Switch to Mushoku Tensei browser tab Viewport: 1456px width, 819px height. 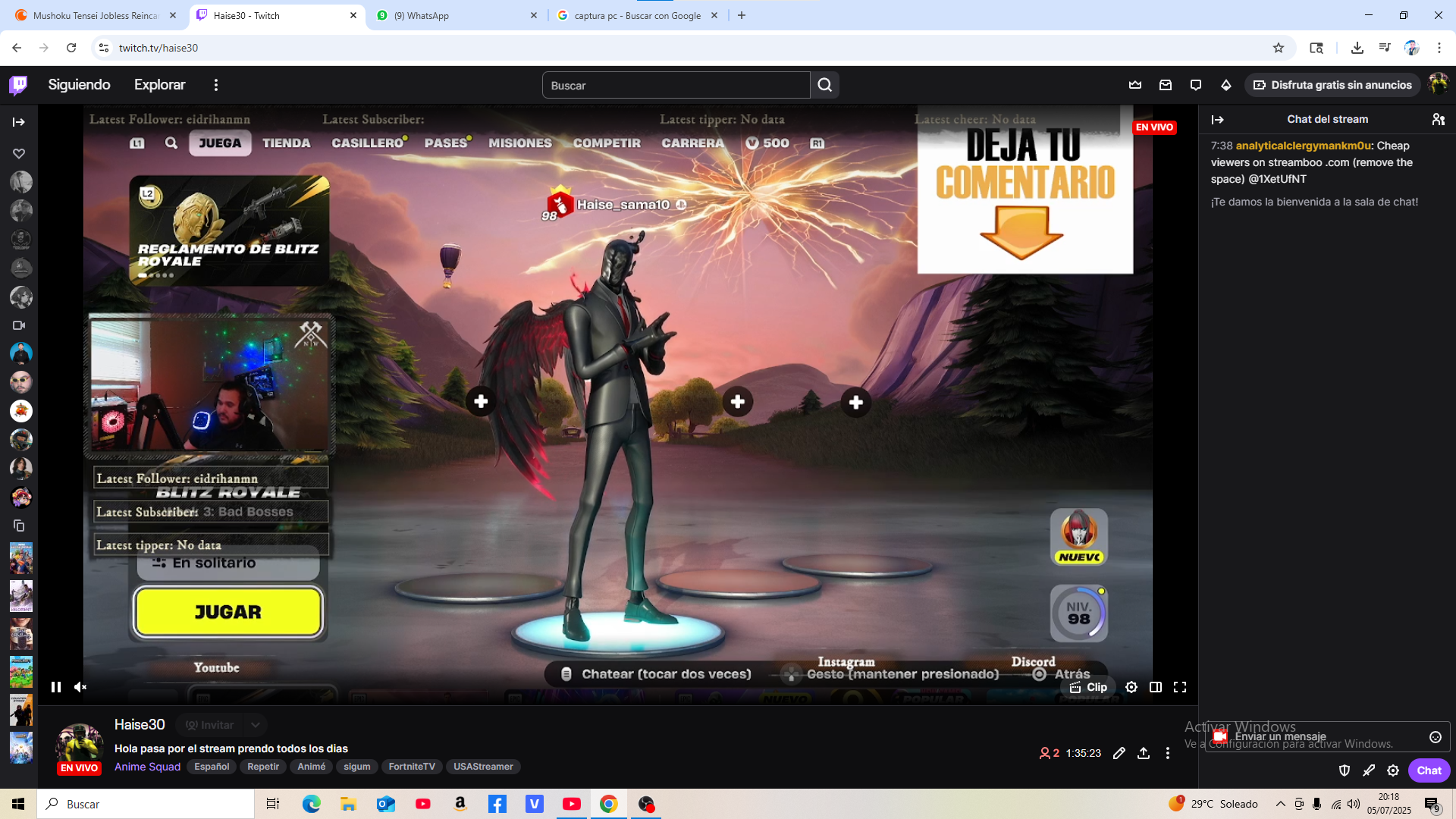(95, 15)
